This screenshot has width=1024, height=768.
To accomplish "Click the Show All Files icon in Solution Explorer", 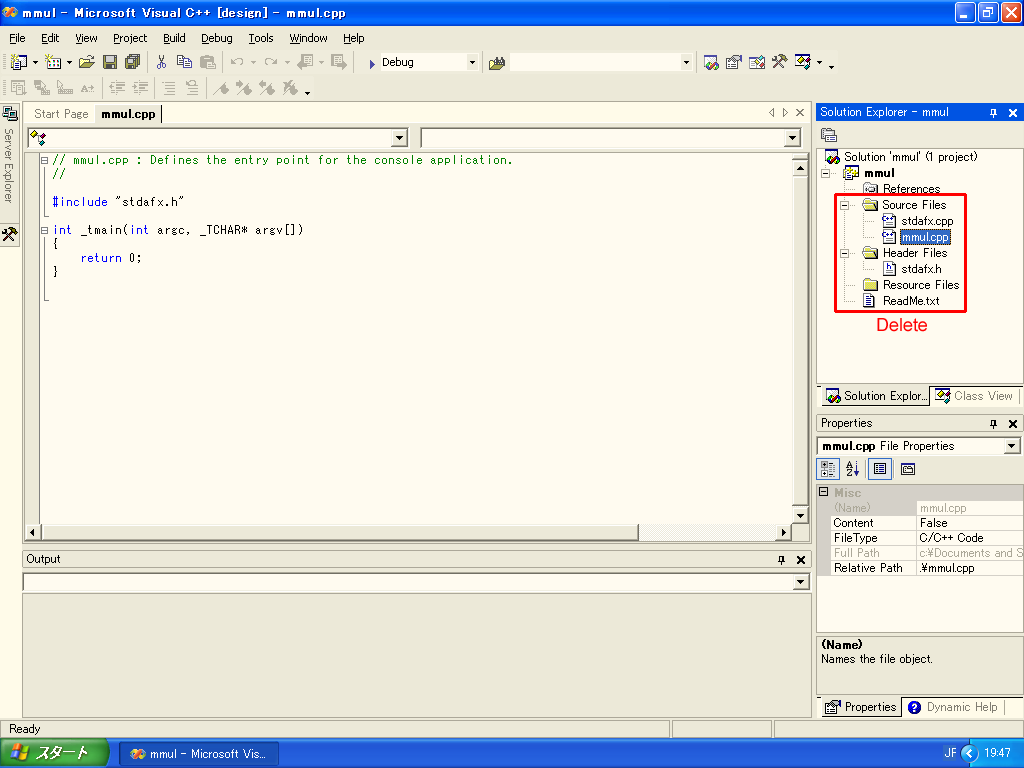I will (829, 135).
